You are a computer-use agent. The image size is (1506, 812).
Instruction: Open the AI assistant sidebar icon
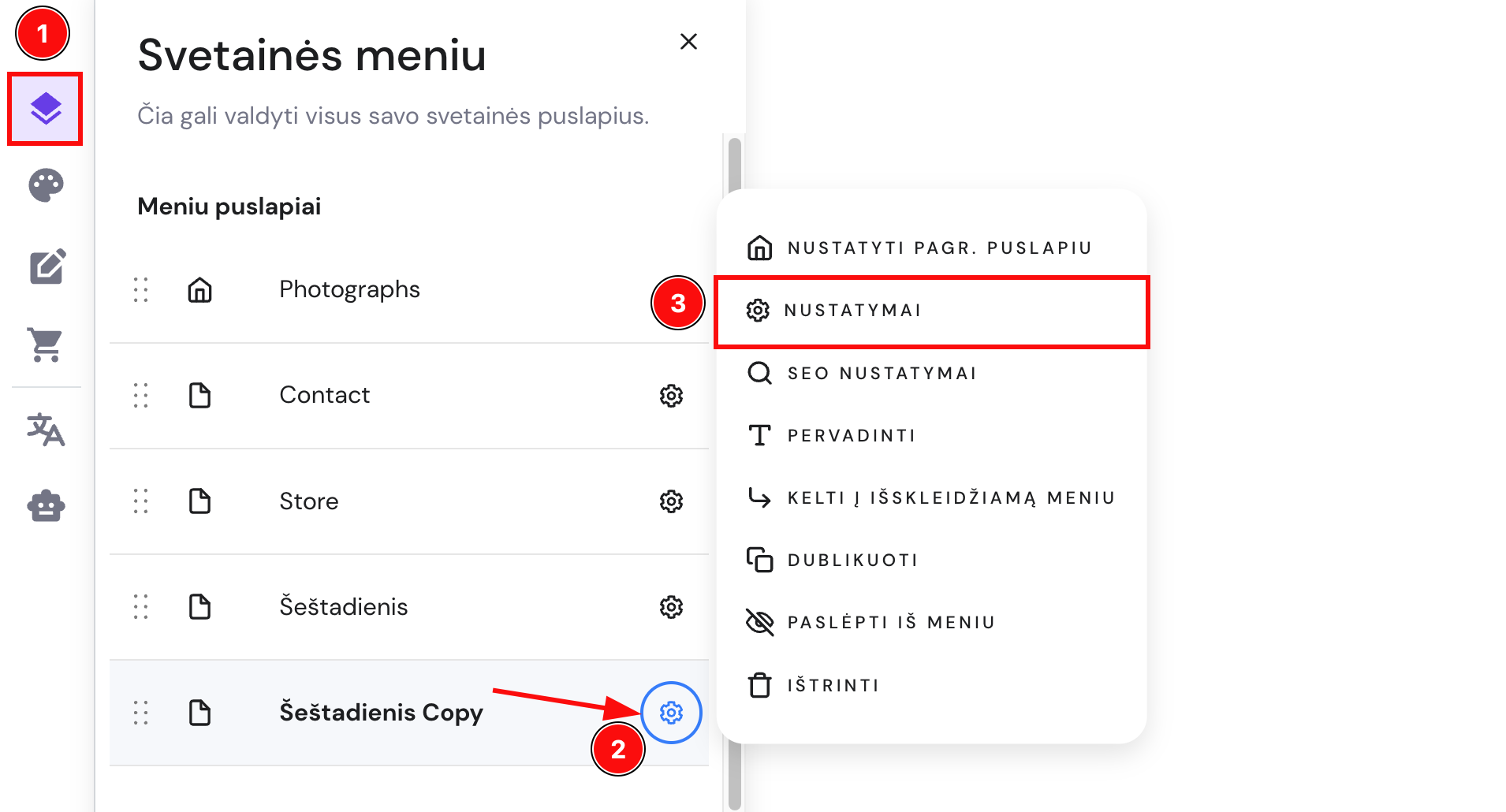[x=45, y=506]
